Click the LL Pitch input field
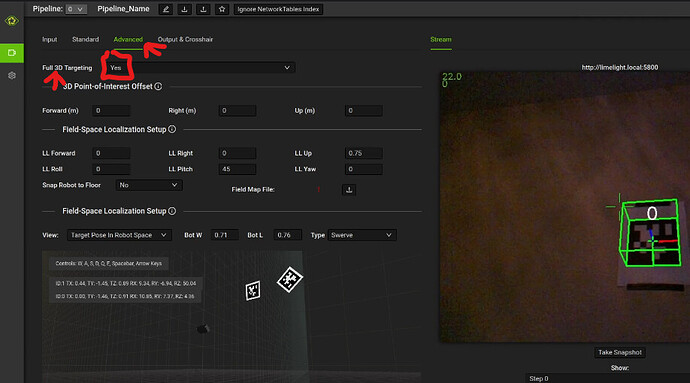Image resolution: width=690 pixels, height=383 pixels. (x=237, y=169)
